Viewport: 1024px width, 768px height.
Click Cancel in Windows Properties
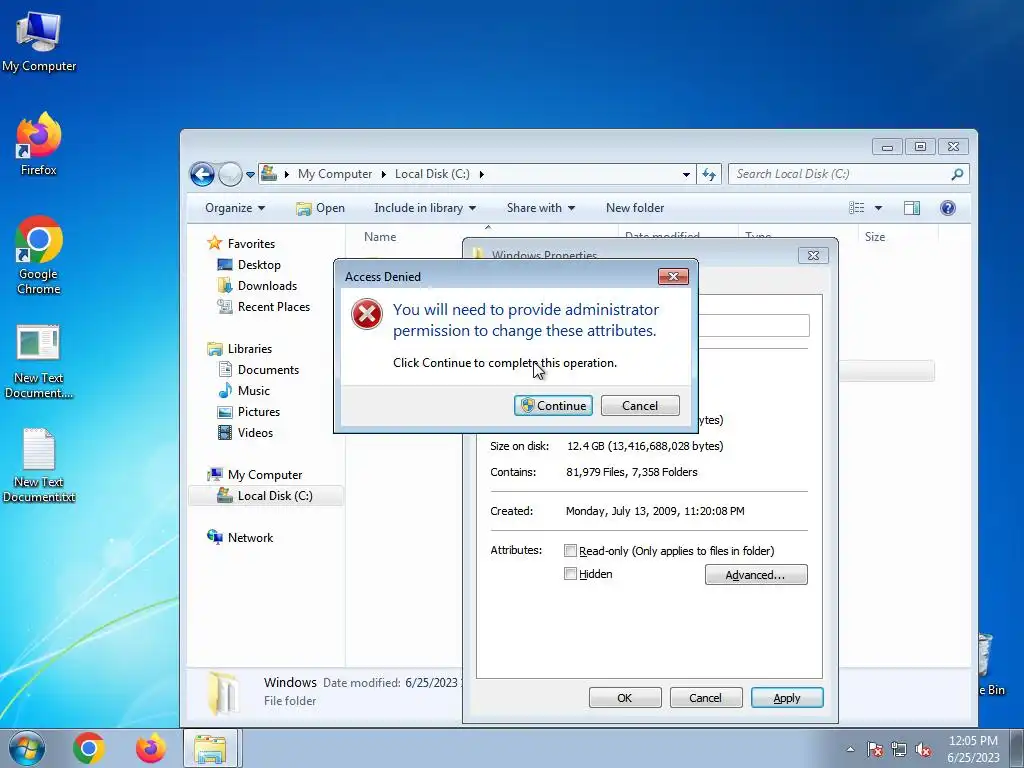(706, 697)
